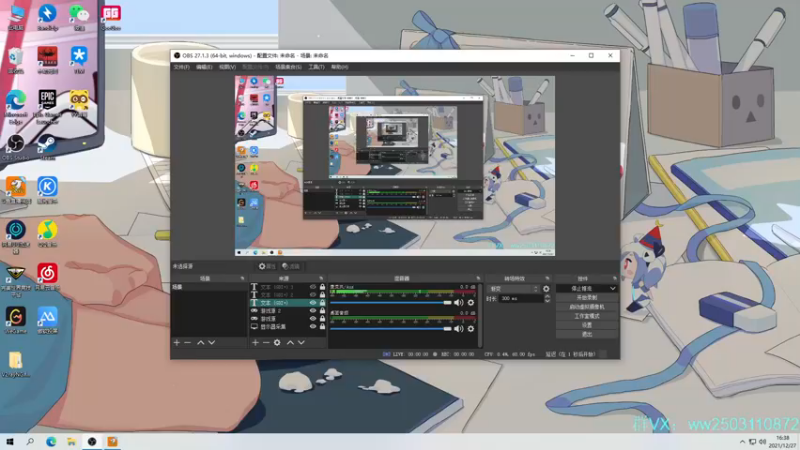Remove scene with minus icon

[187, 342]
